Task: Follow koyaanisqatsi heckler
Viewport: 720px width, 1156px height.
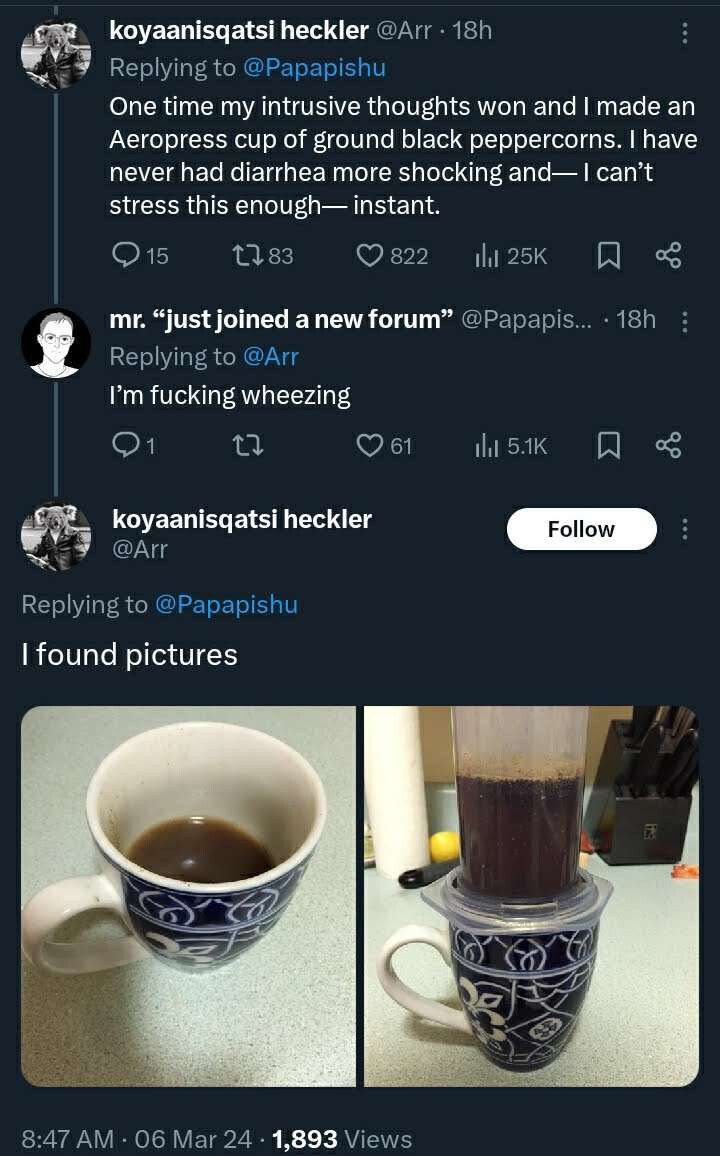Action: [x=581, y=529]
